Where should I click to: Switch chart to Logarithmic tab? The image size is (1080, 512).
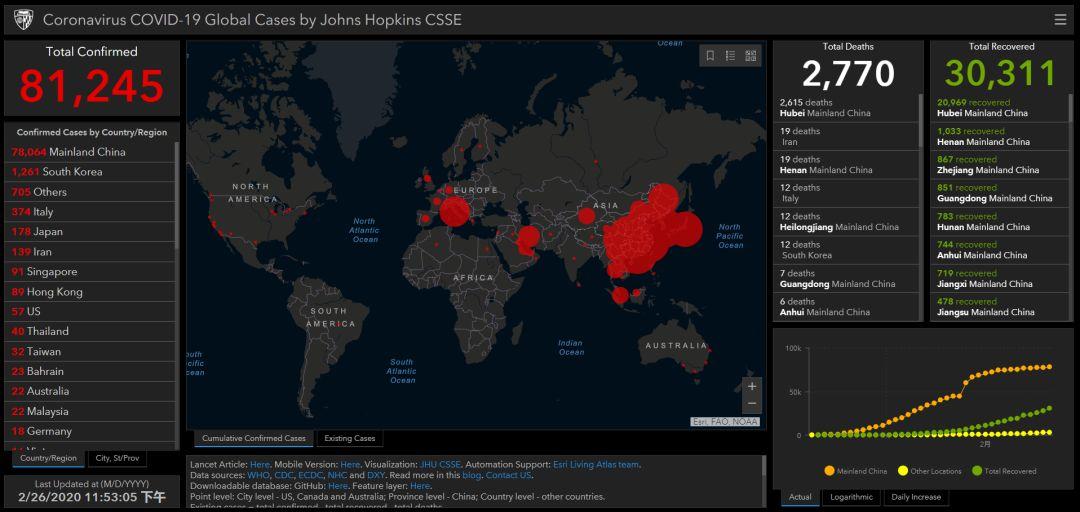pyautogui.click(x=851, y=497)
